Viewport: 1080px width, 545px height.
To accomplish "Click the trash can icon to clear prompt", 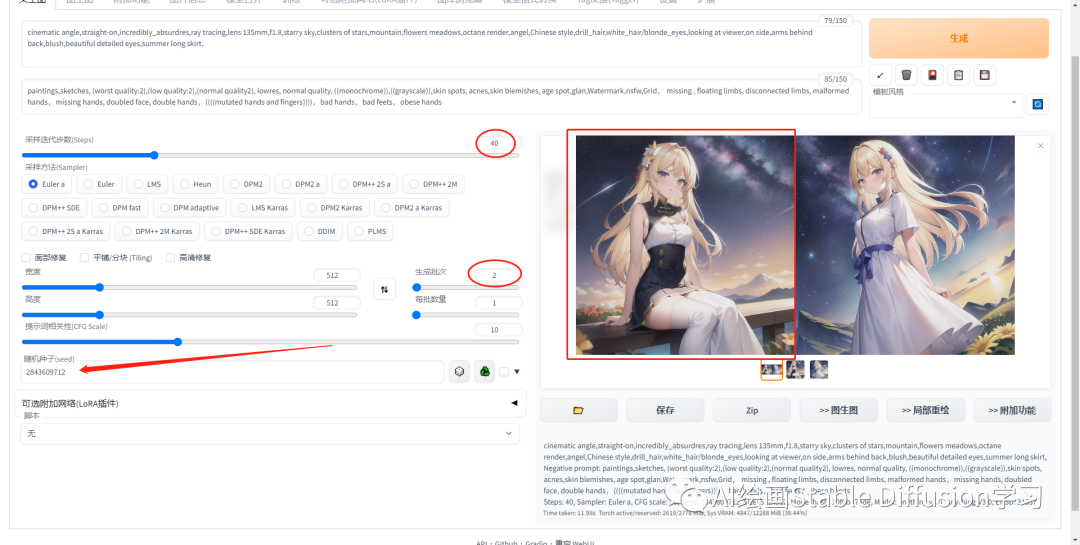I will click(x=906, y=75).
